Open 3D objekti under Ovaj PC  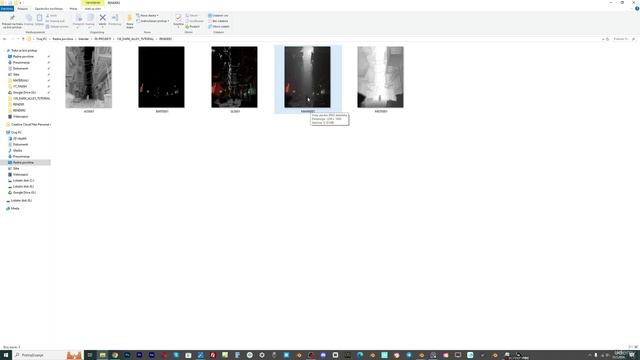20,138
